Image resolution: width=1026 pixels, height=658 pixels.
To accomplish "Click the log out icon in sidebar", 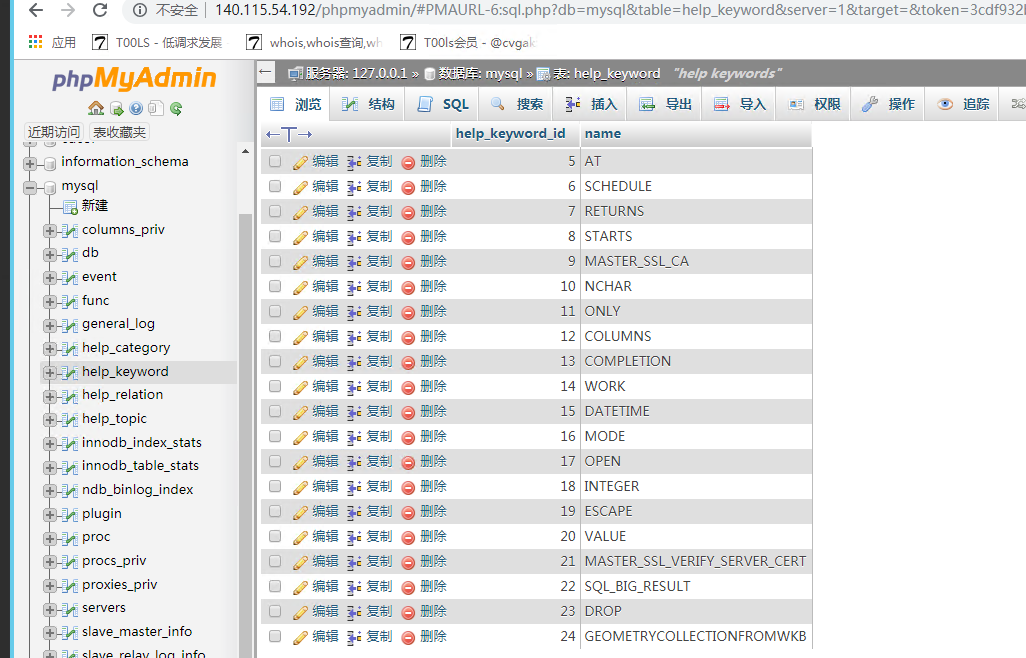I will tap(116, 108).
